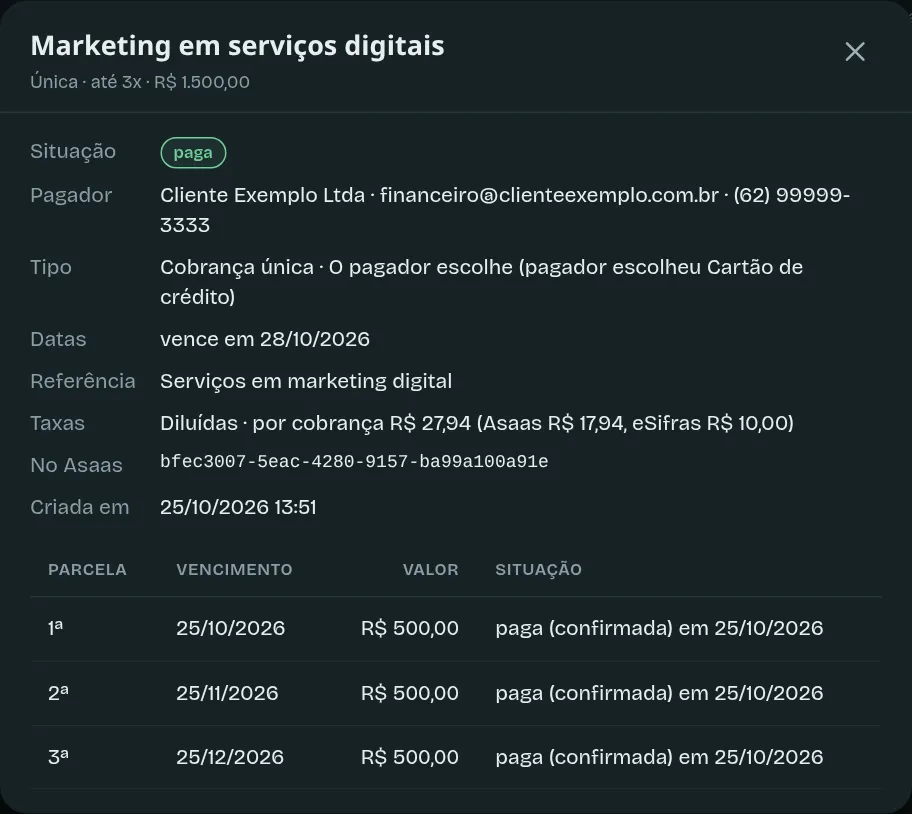Click the 'Situação' field label

tap(73, 152)
